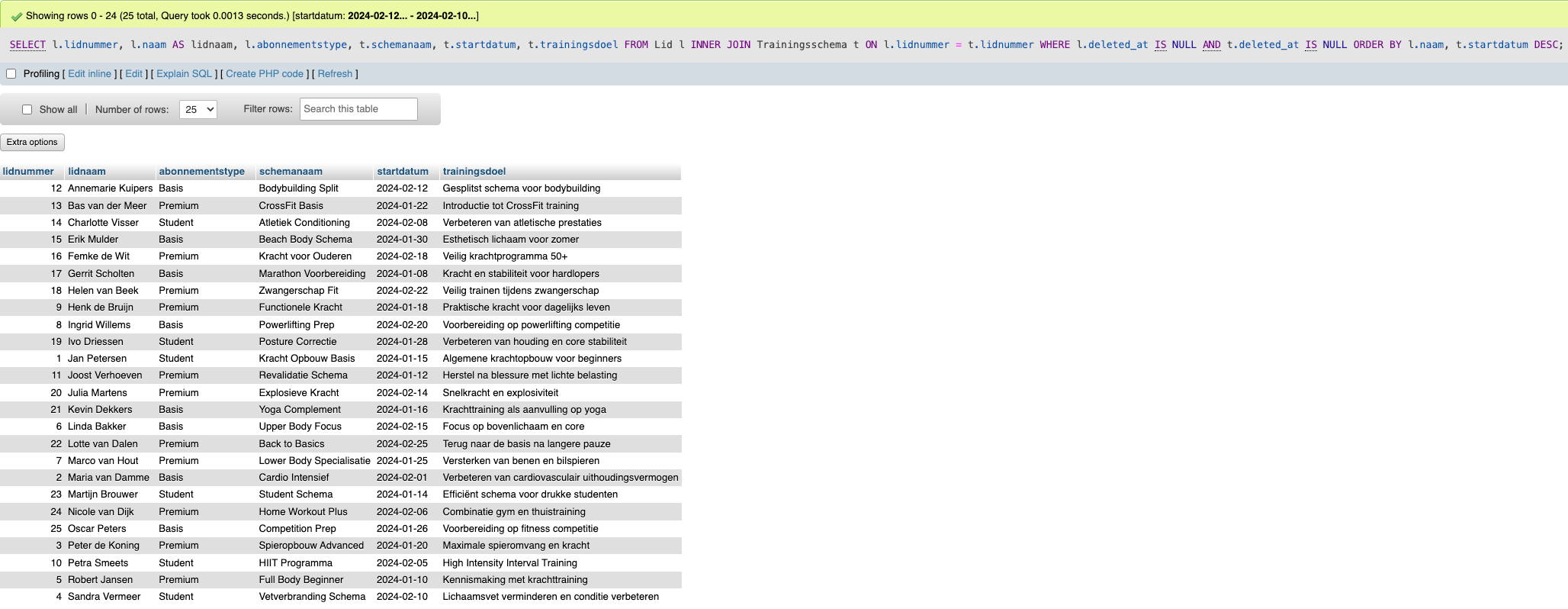Toggle the Profiling checkbox
The image size is (1568, 609).
coord(11,74)
